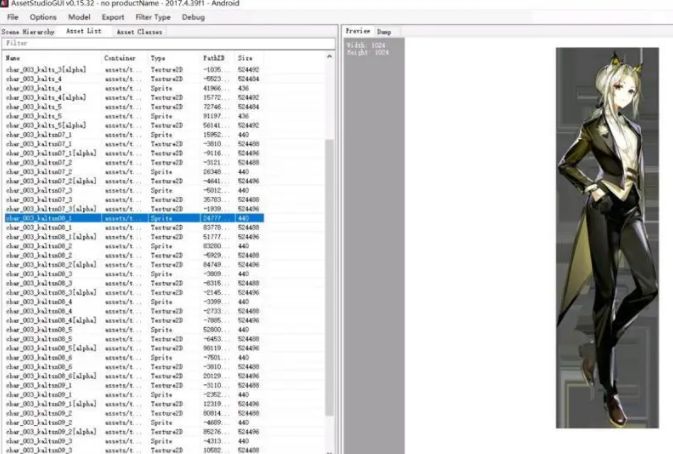673x454 pixels.
Task: Open the Filter Type menu
Action: point(154,17)
